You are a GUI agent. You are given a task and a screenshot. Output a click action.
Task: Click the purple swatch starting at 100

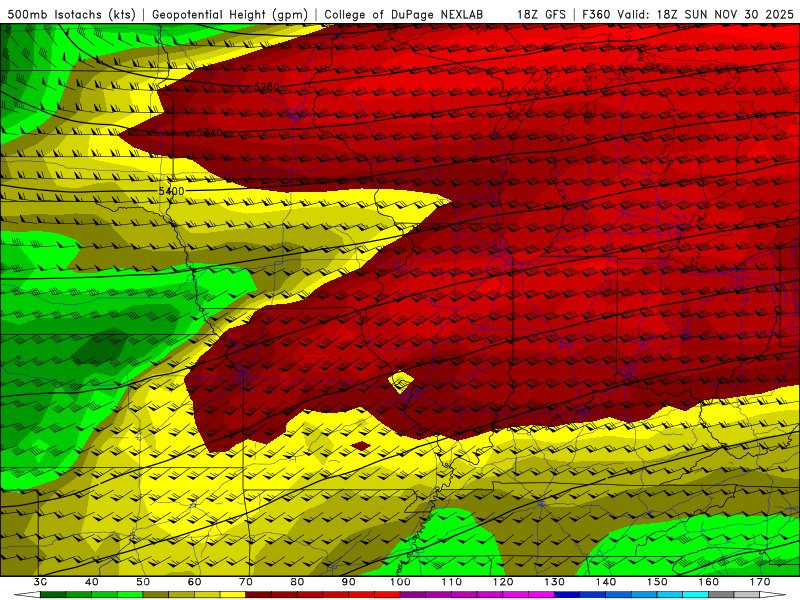413,594
